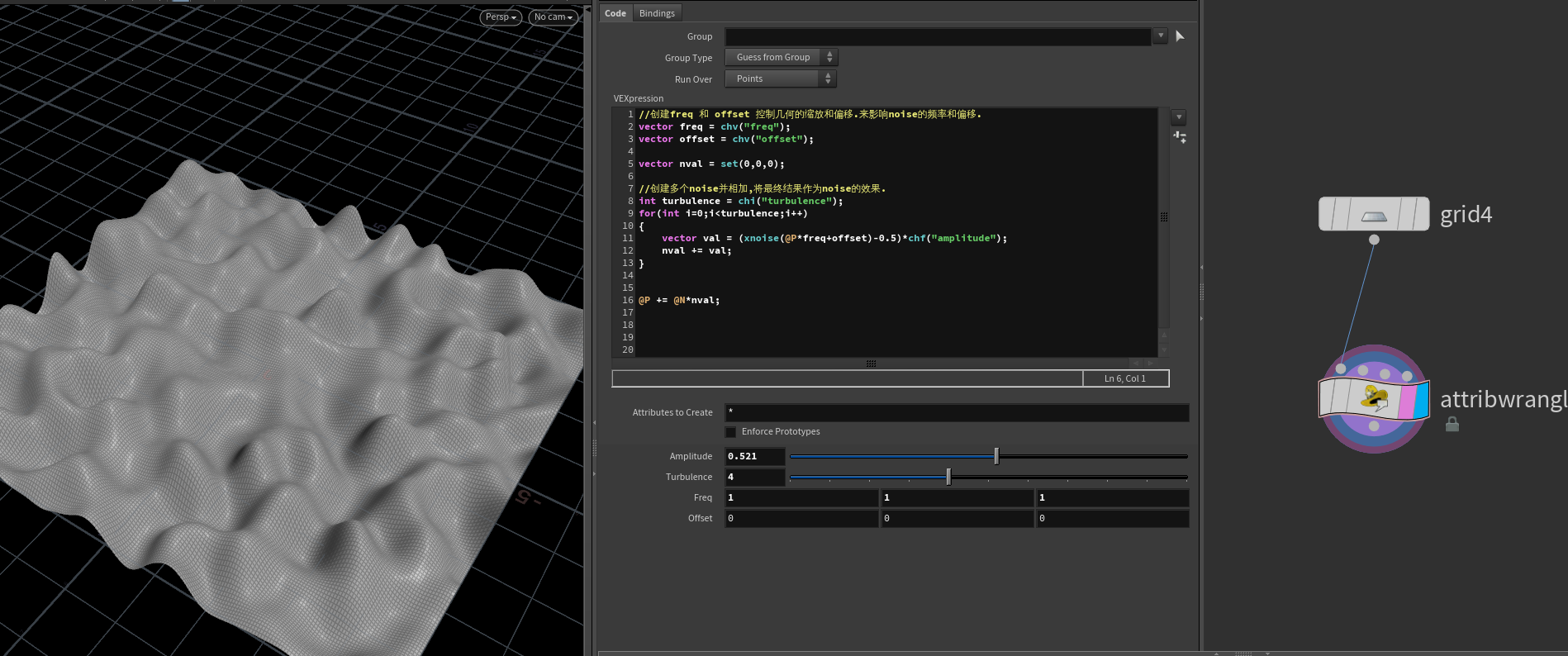Click the VEX editor horizontal resize grip
Image resolution: width=1568 pixels, height=656 pixels.
[x=871, y=364]
